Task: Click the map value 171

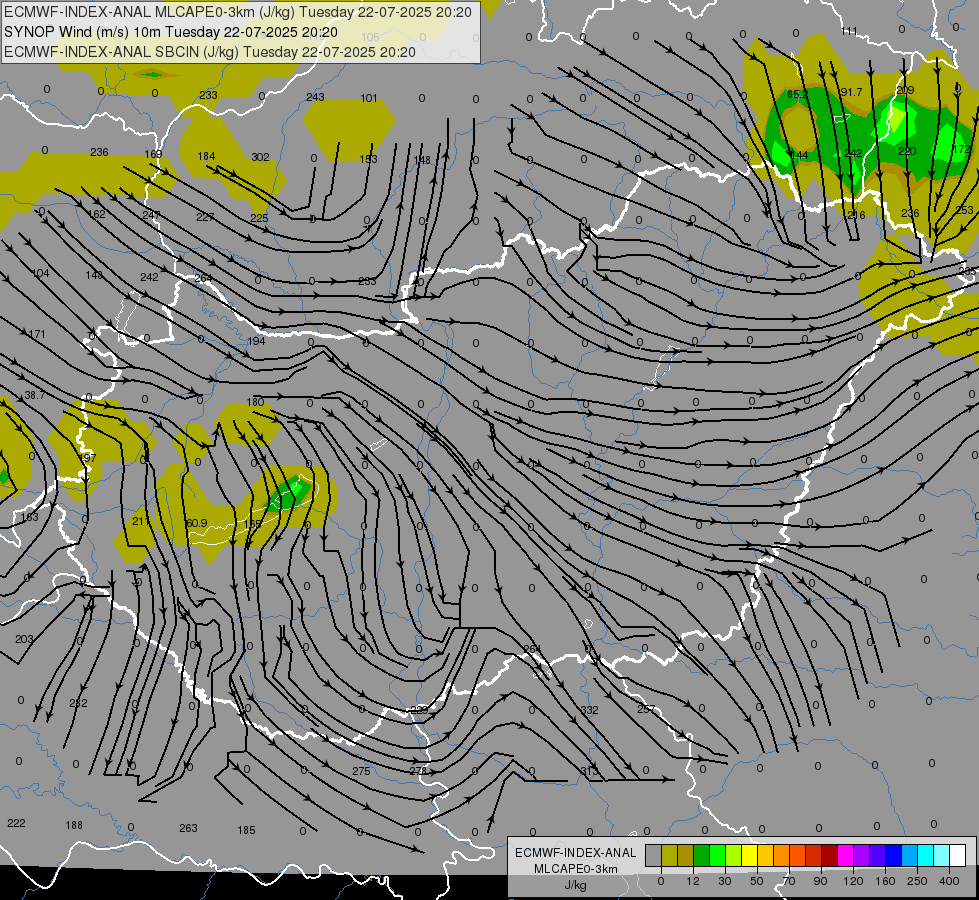Action: tap(37, 334)
